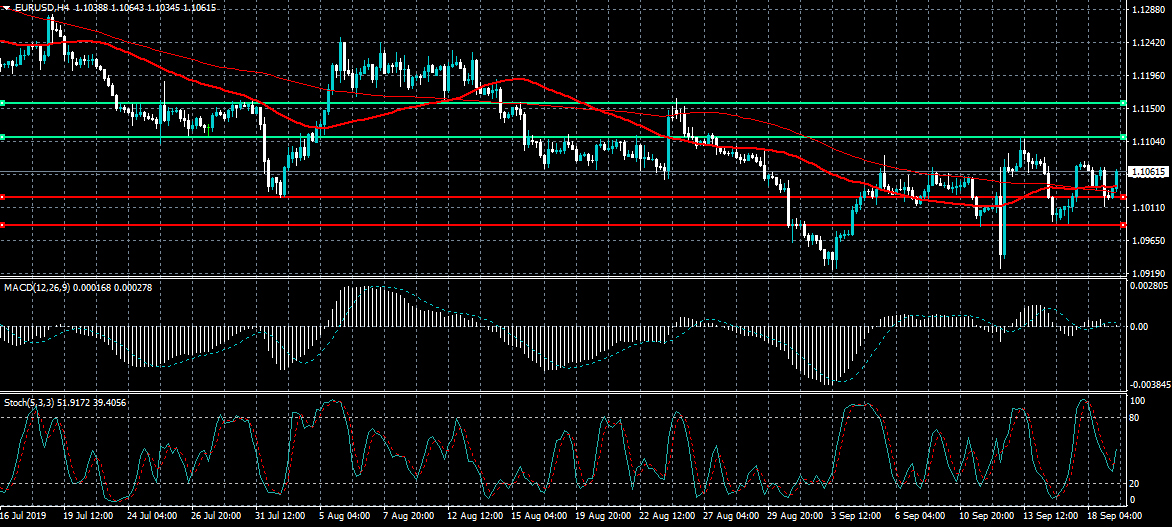This screenshot has height=527, width=1172.
Task: Click the lower green line's right handle
Action: (x=1124, y=137)
